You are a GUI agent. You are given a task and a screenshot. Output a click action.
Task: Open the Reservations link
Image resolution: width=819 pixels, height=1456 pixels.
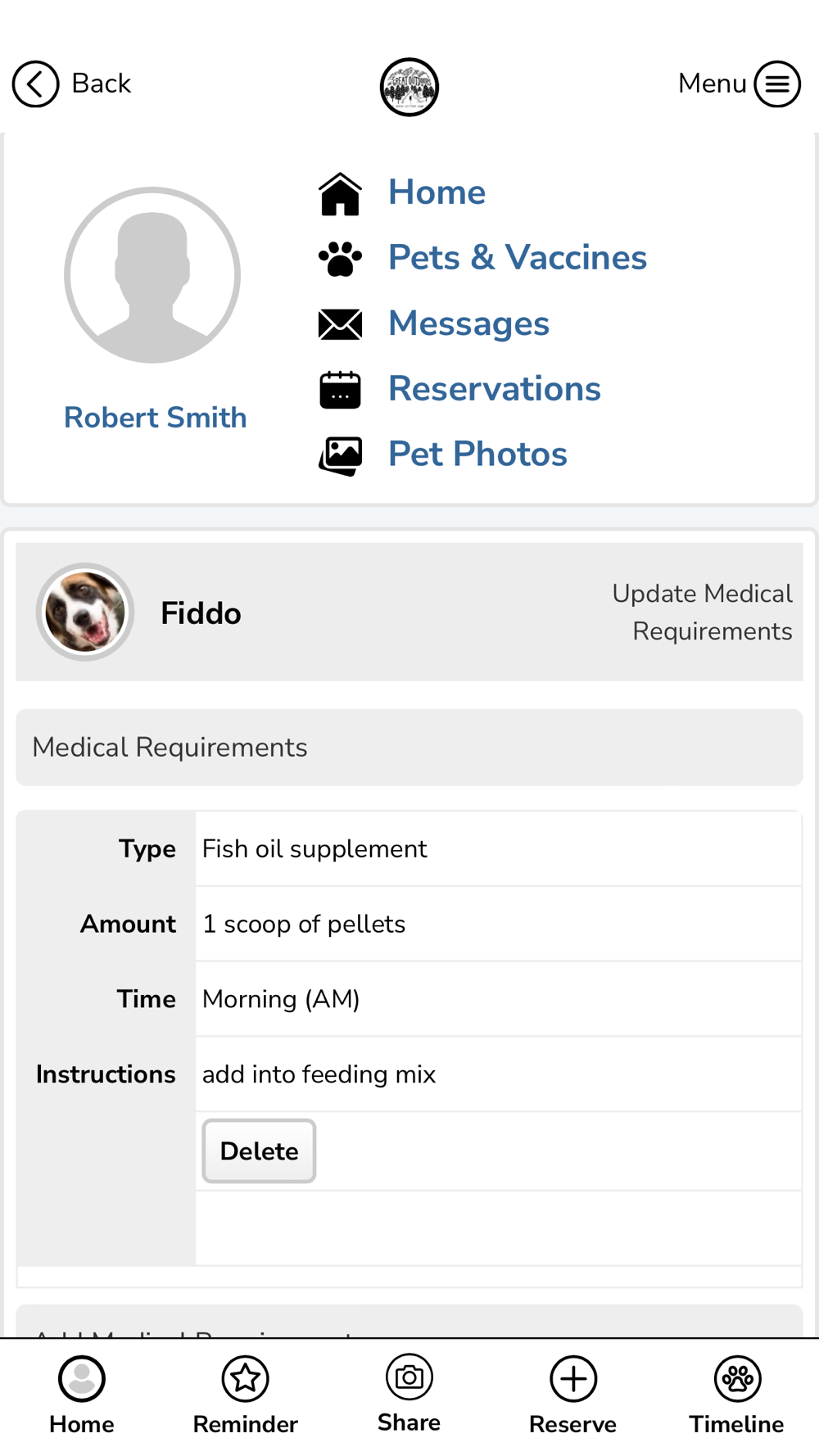pos(495,389)
